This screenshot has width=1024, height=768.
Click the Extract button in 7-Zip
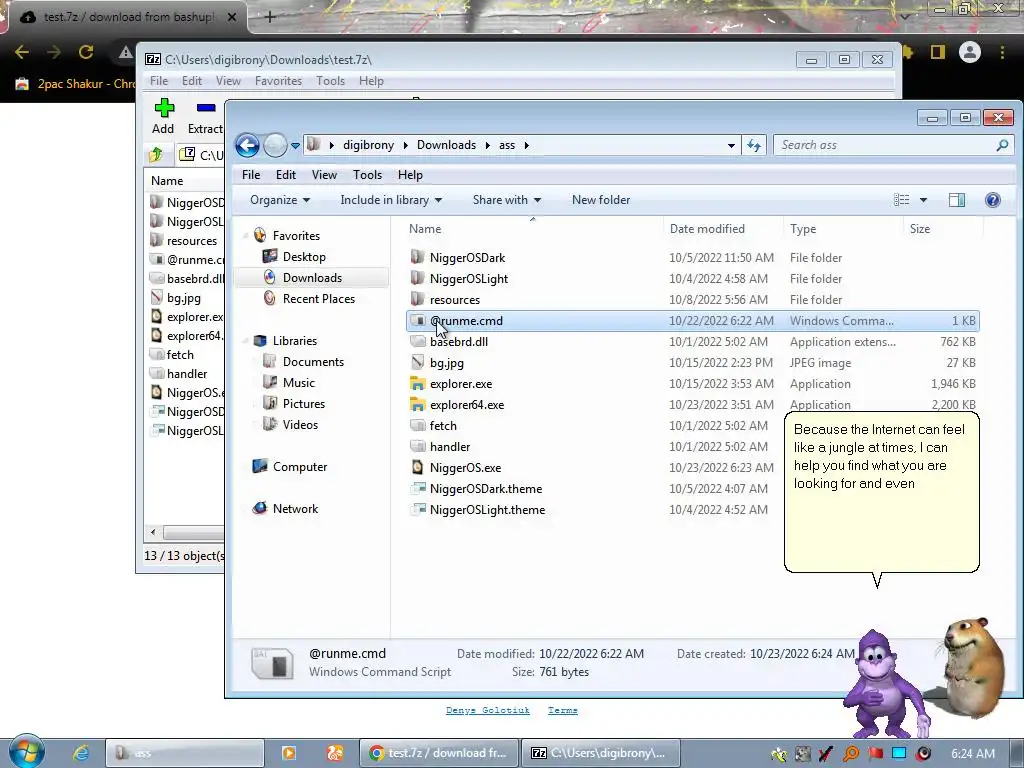click(205, 116)
